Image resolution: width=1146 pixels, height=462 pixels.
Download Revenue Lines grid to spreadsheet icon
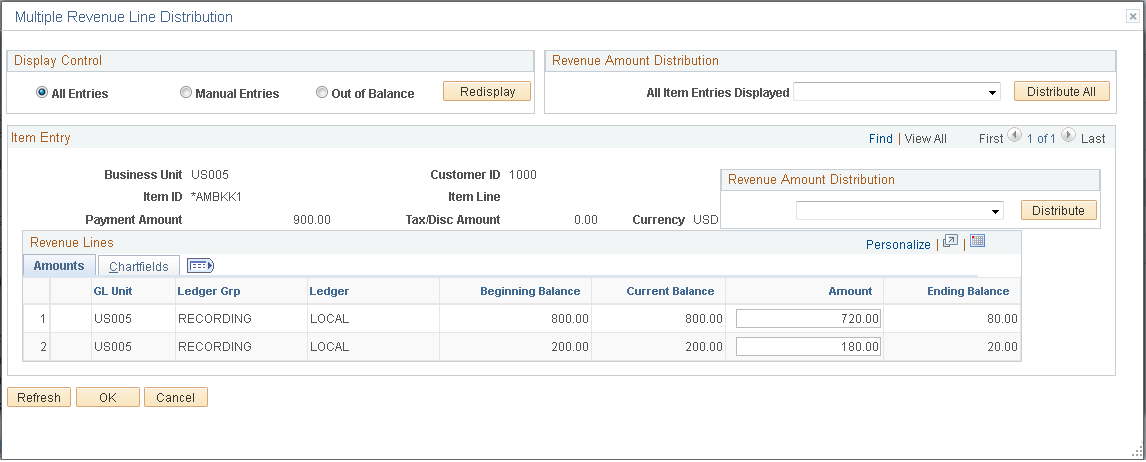click(x=978, y=241)
